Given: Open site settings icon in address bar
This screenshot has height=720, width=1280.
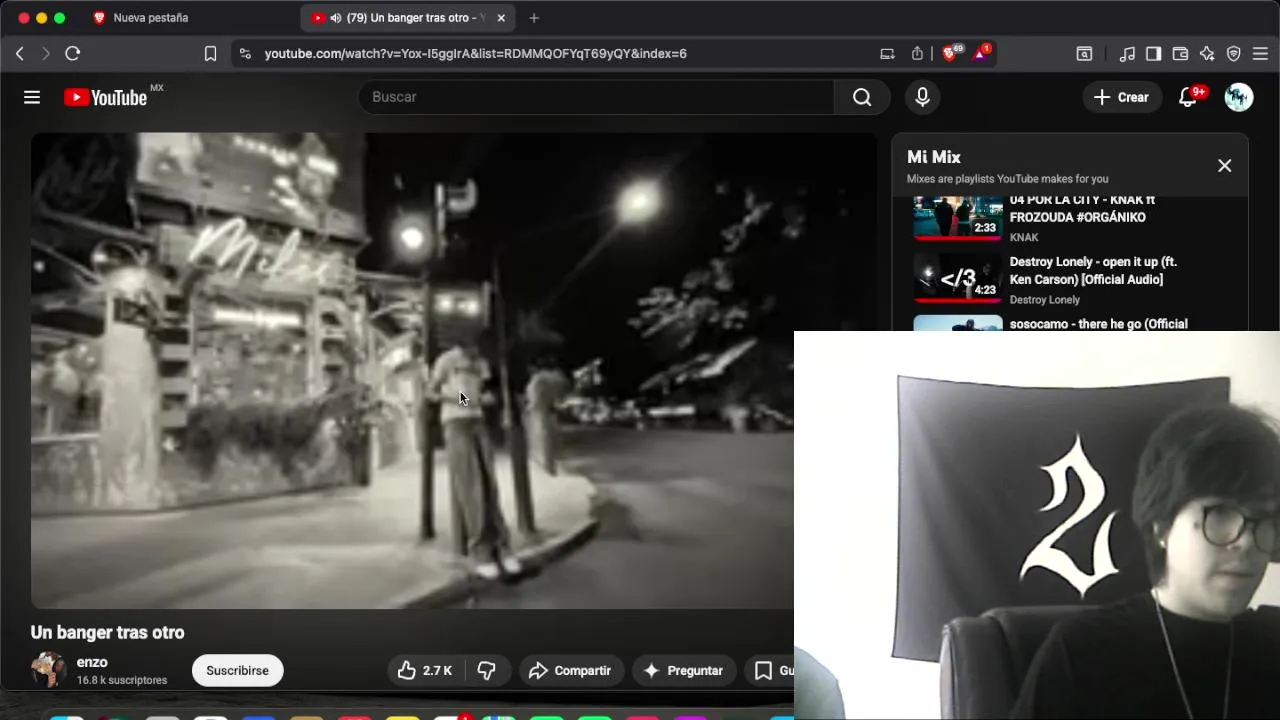Looking at the screenshot, I should click(x=245, y=54).
